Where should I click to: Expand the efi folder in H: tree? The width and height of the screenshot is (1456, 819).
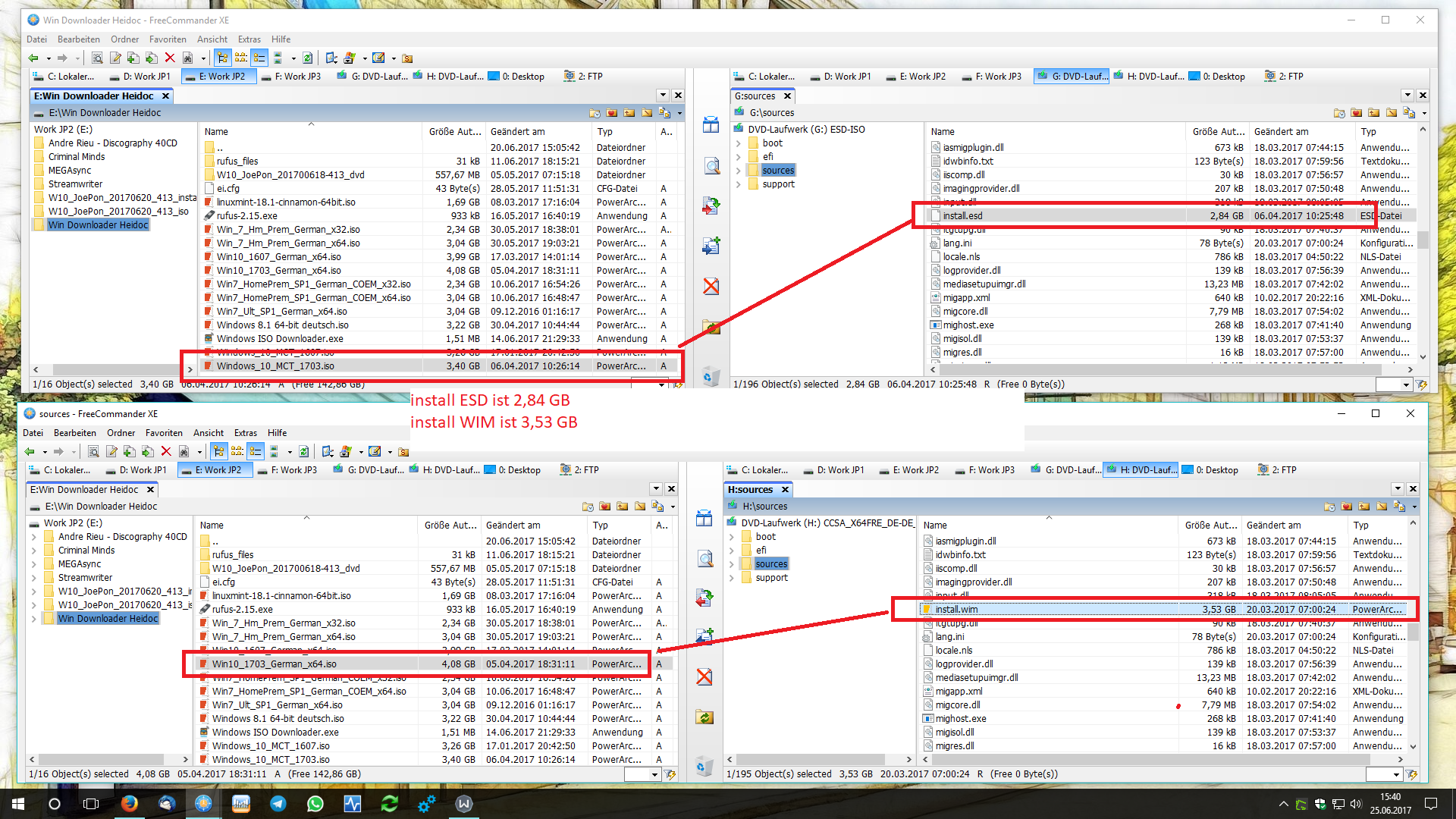732,551
